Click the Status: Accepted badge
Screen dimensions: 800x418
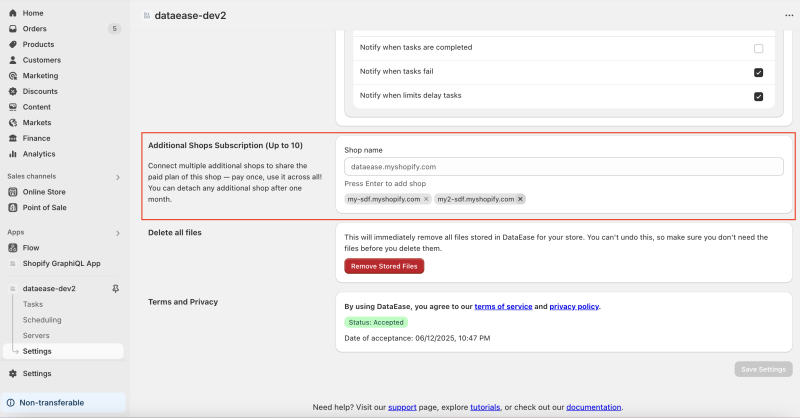[x=376, y=323]
